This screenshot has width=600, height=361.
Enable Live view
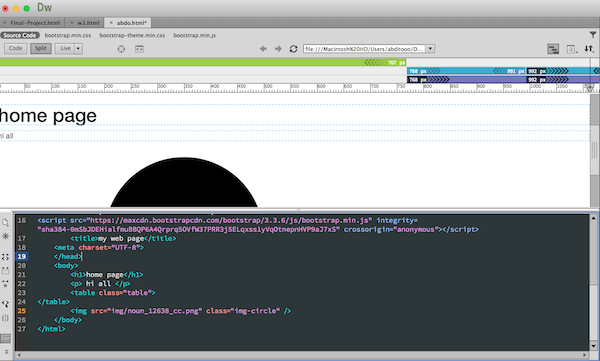[x=65, y=48]
